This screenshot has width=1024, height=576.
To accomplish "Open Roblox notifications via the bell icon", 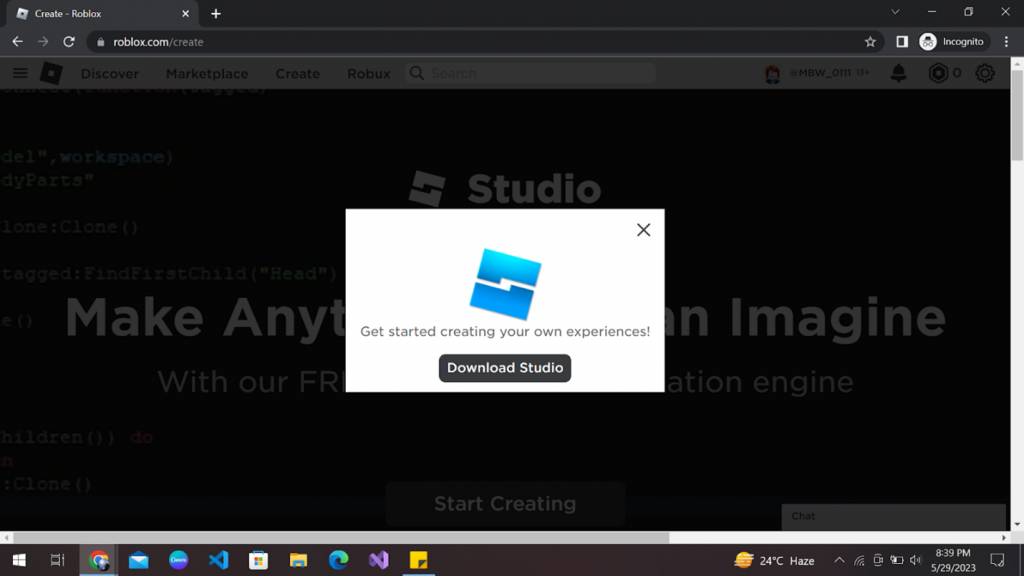I will tap(898, 73).
